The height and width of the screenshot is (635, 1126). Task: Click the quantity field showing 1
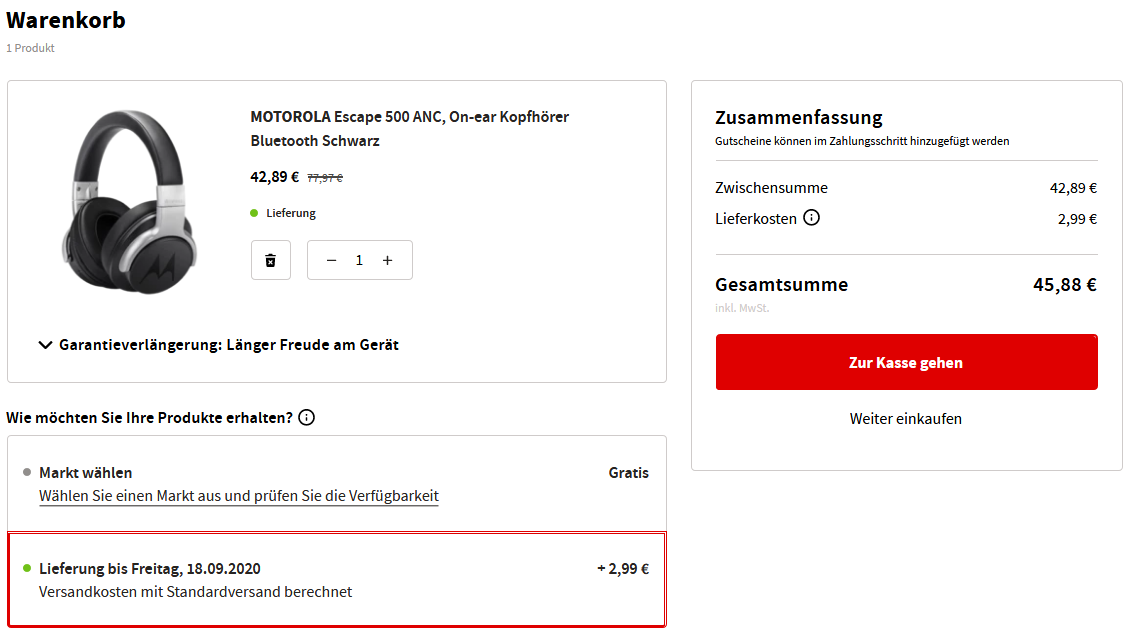[x=359, y=260]
